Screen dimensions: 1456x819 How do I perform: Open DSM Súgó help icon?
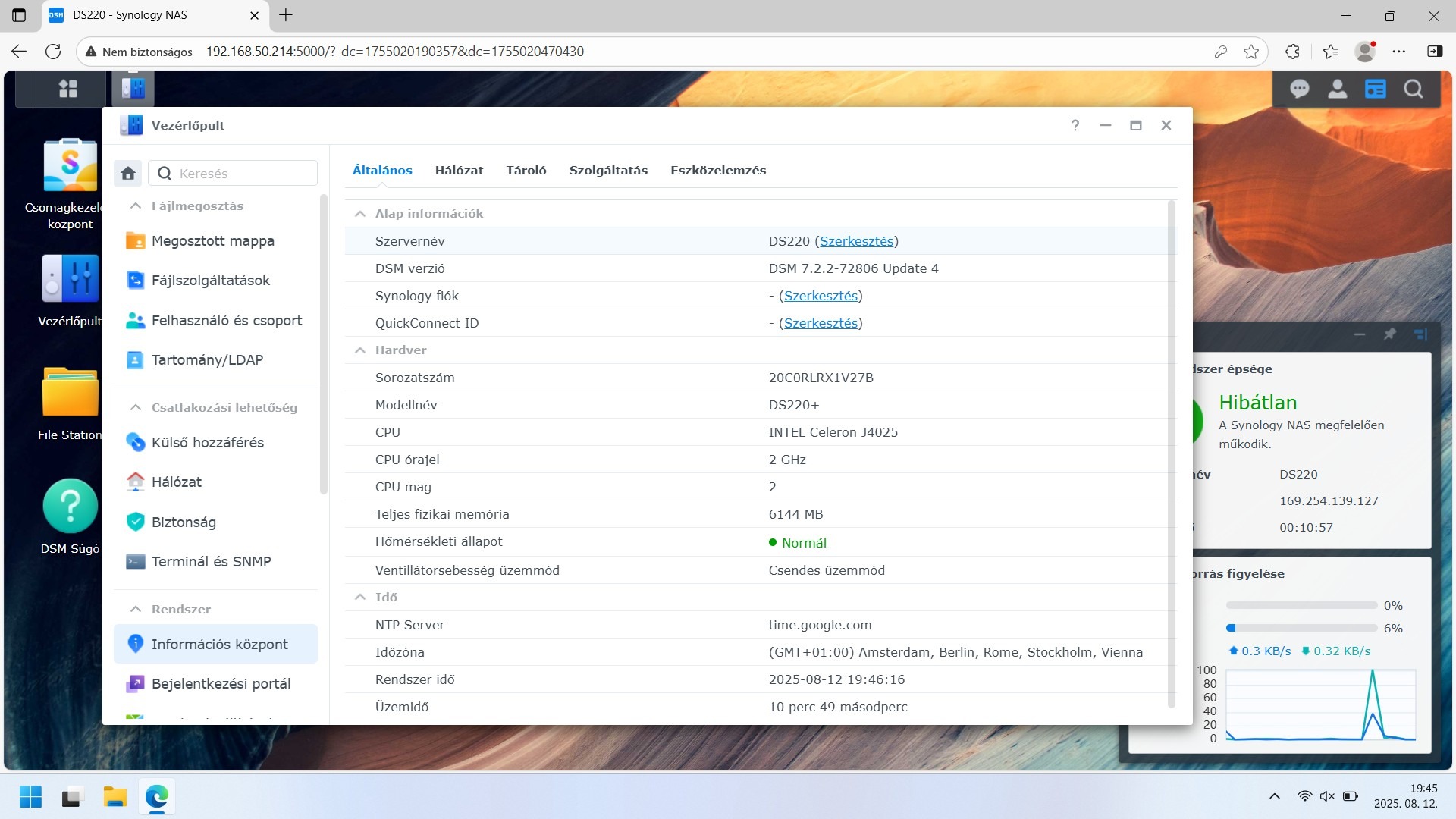tap(70, 506)
